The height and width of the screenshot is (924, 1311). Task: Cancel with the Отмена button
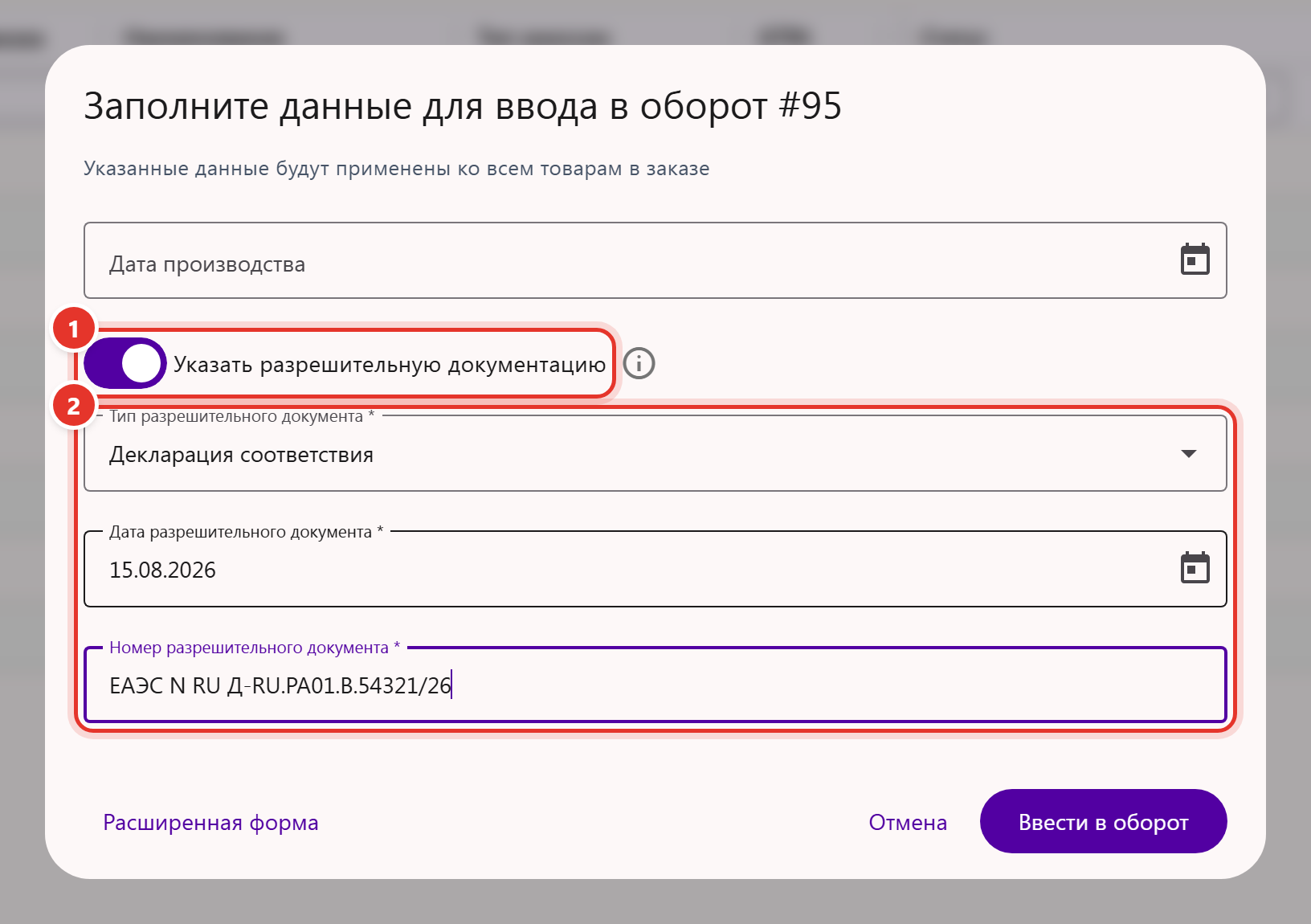pyautogui.click(x=908, y=823)
